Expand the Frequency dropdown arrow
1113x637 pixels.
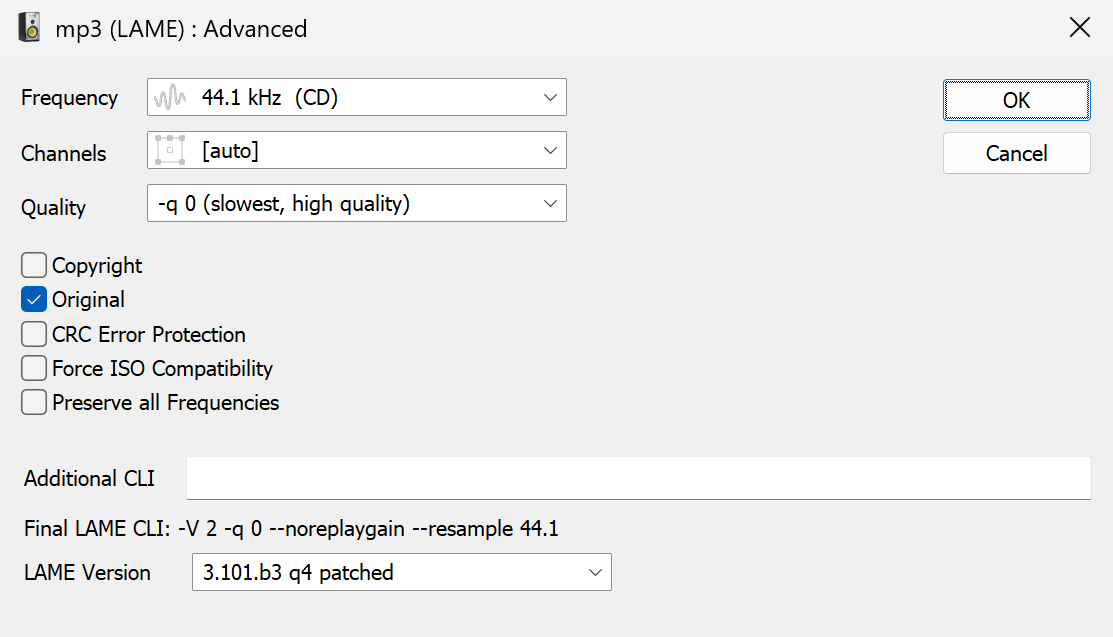[x=549, y=98]
